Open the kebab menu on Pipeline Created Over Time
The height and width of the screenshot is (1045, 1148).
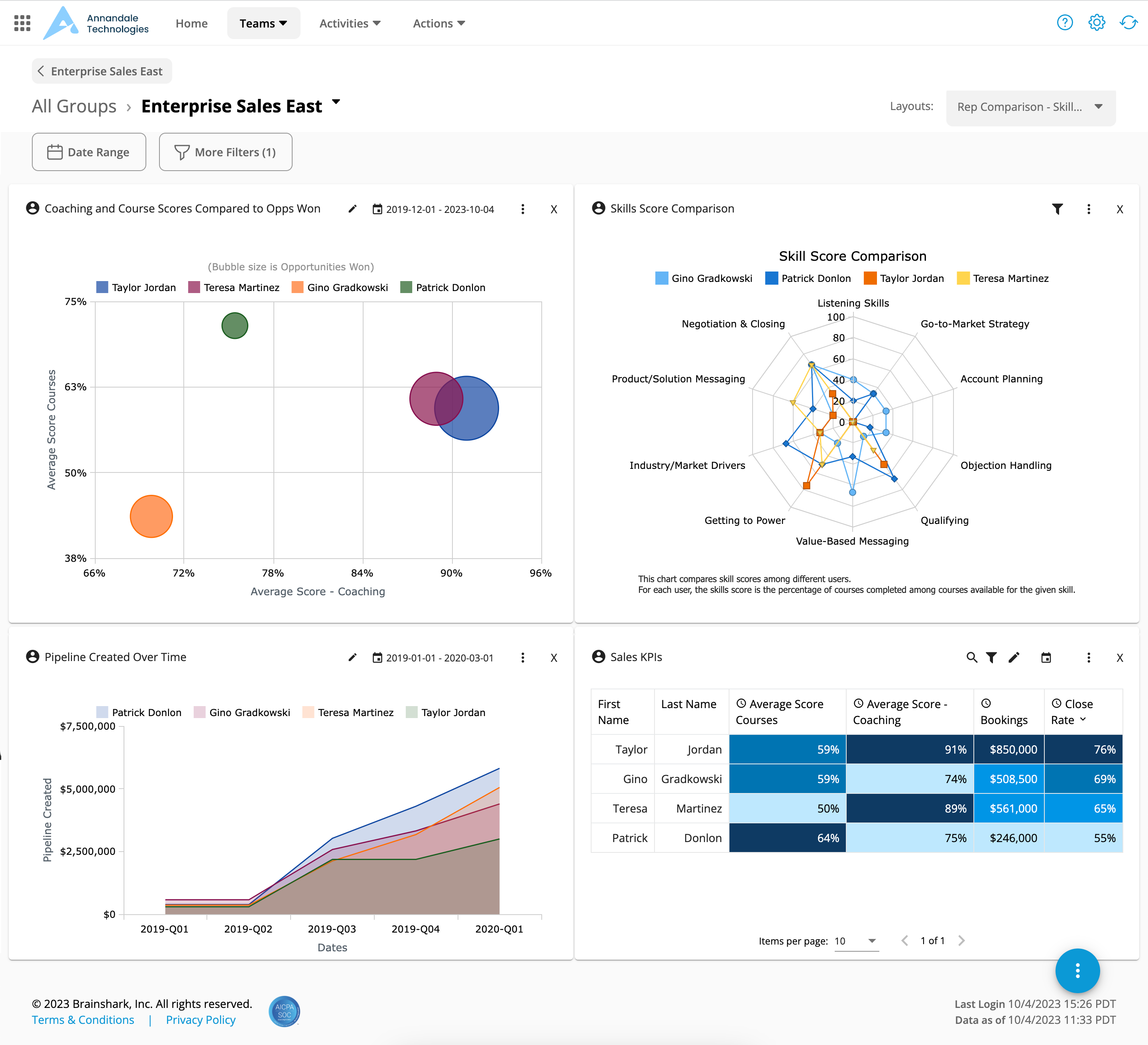point(523,658)
